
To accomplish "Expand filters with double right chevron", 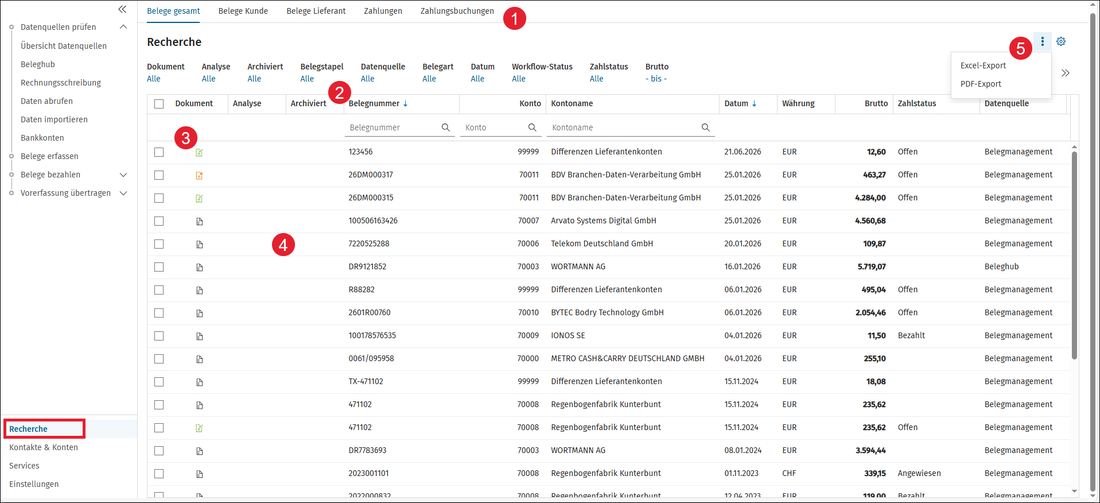I will pos(1066,73).
